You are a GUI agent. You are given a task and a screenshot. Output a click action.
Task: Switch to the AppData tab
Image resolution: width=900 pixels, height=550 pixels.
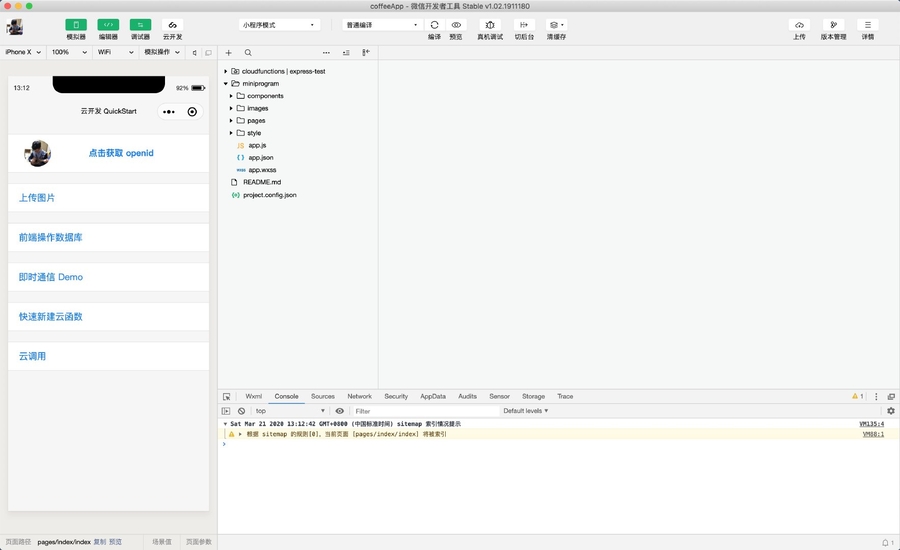click(x=433, y=396)
